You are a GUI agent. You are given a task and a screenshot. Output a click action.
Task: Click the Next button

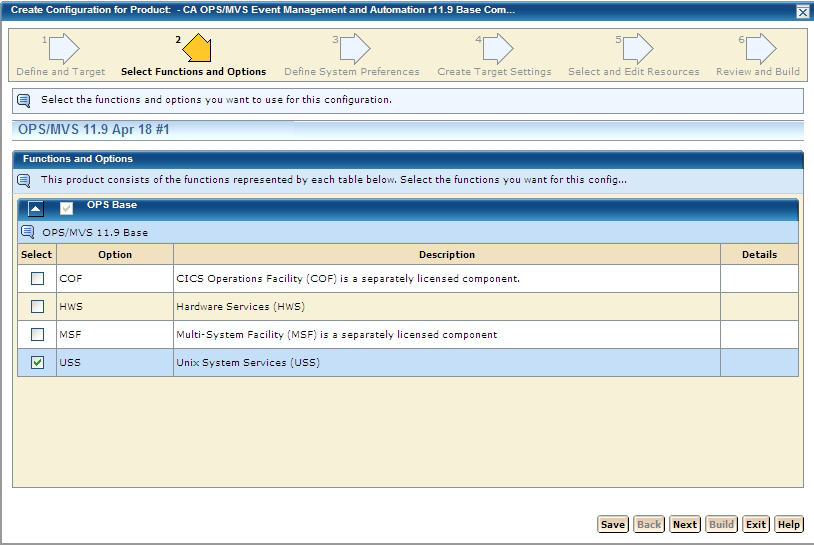[685, 524]
